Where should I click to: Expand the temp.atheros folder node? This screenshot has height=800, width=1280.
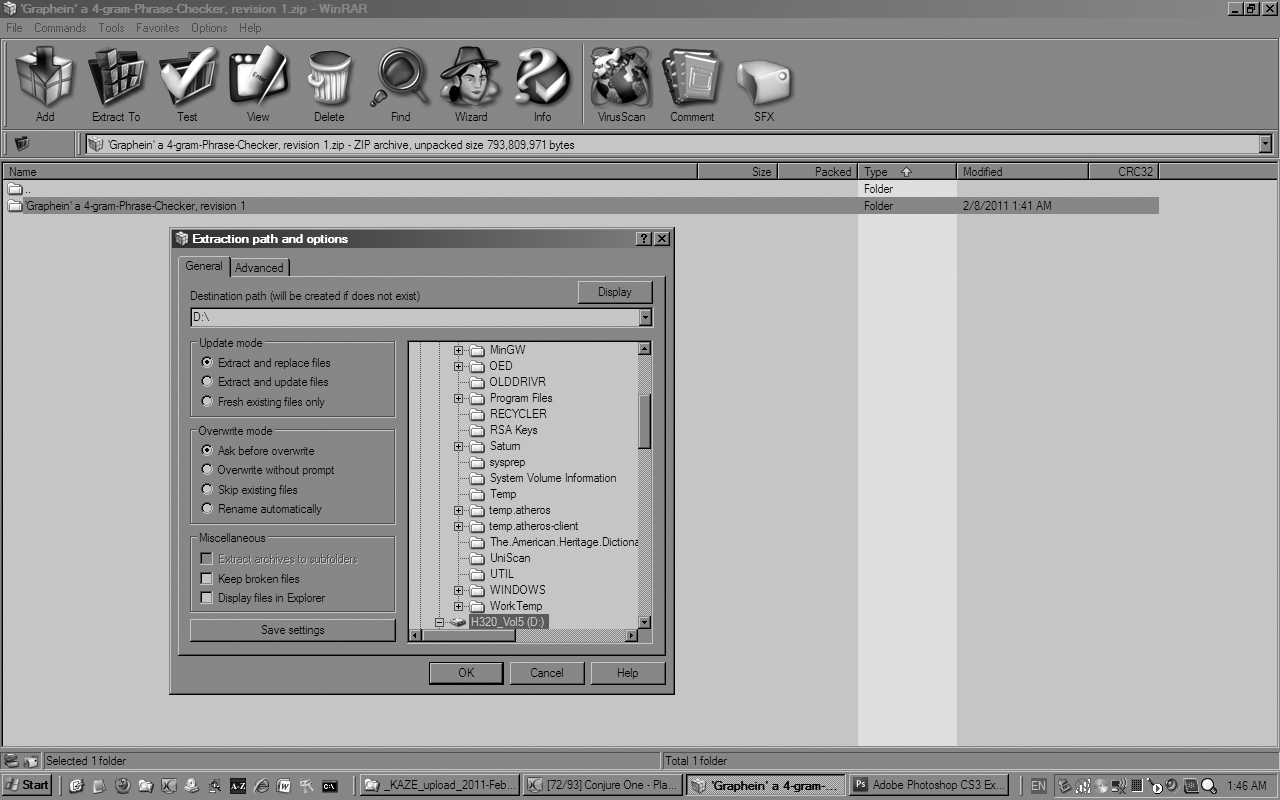point(458,510)
